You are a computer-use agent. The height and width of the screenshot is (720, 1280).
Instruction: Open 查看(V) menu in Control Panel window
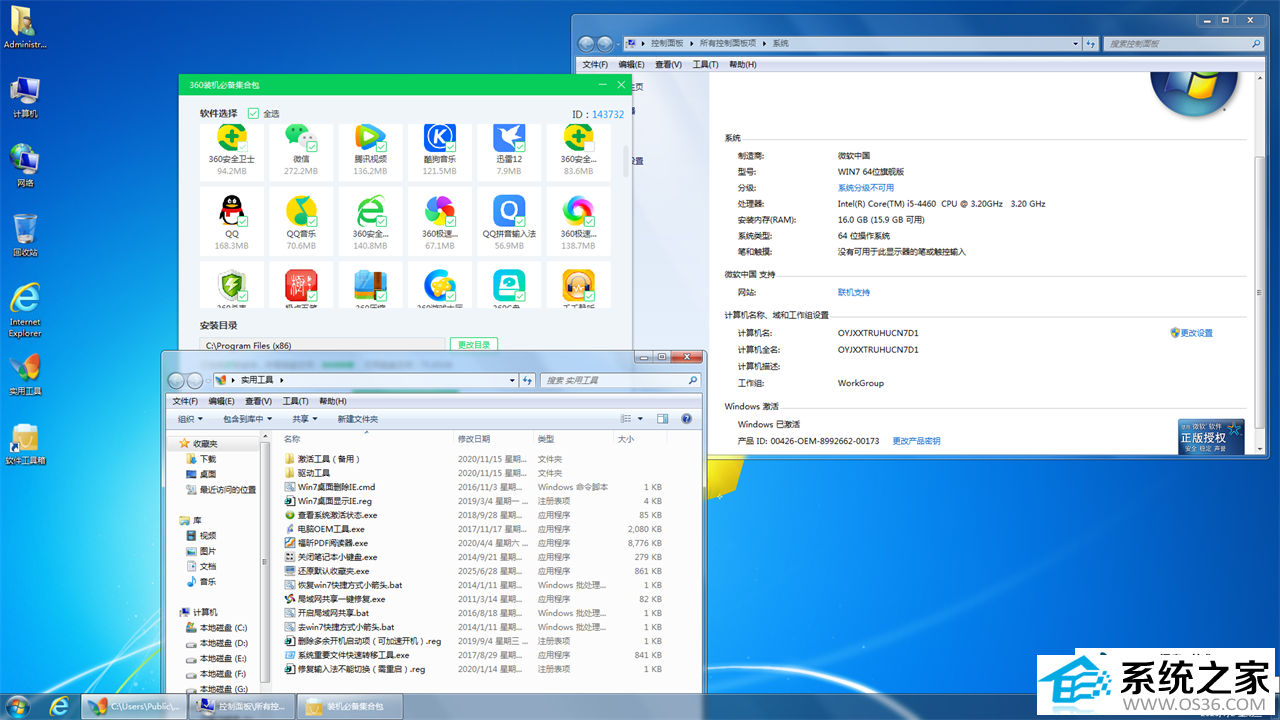pos(668,64)
